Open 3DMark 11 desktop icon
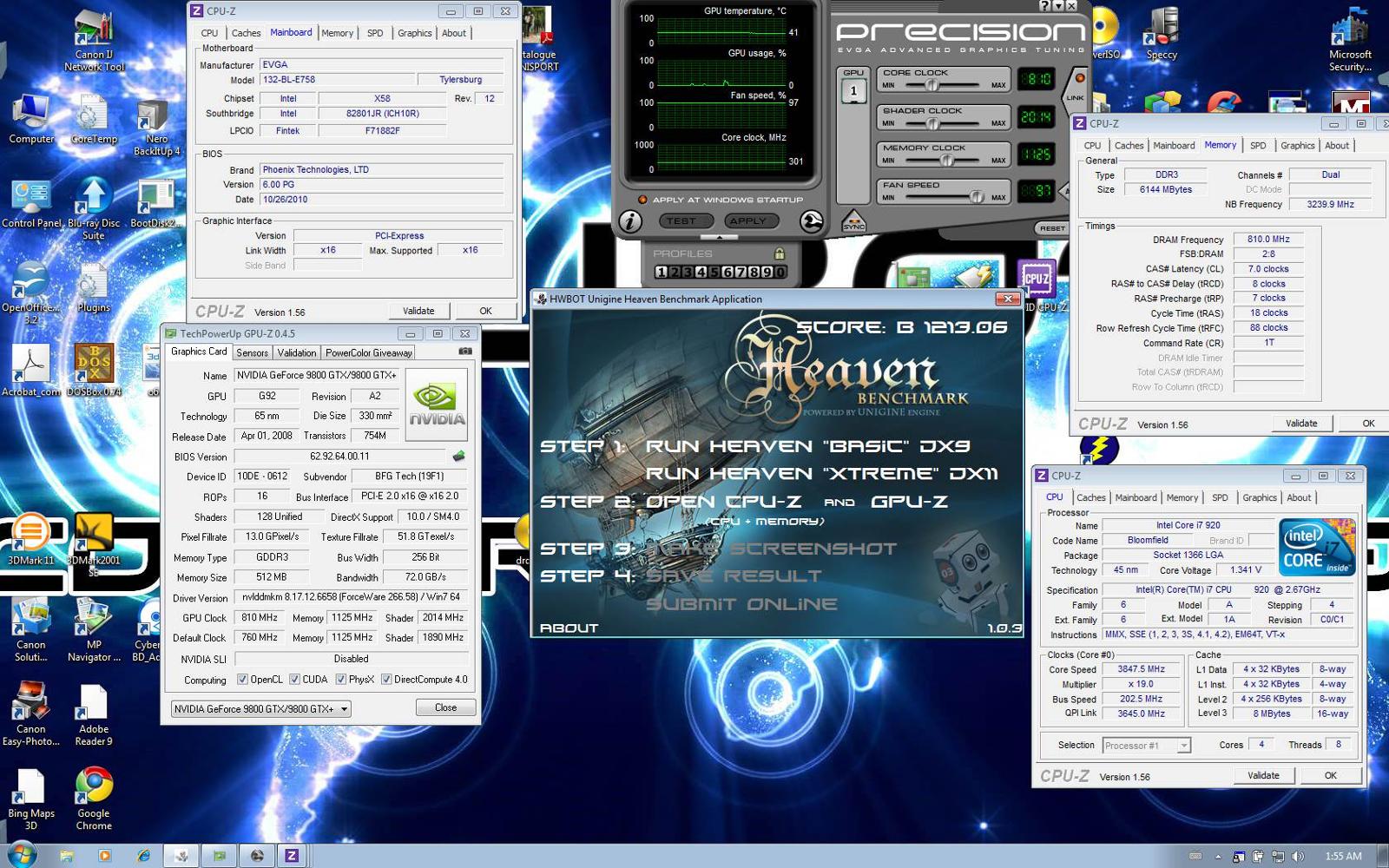 (31, 540)
